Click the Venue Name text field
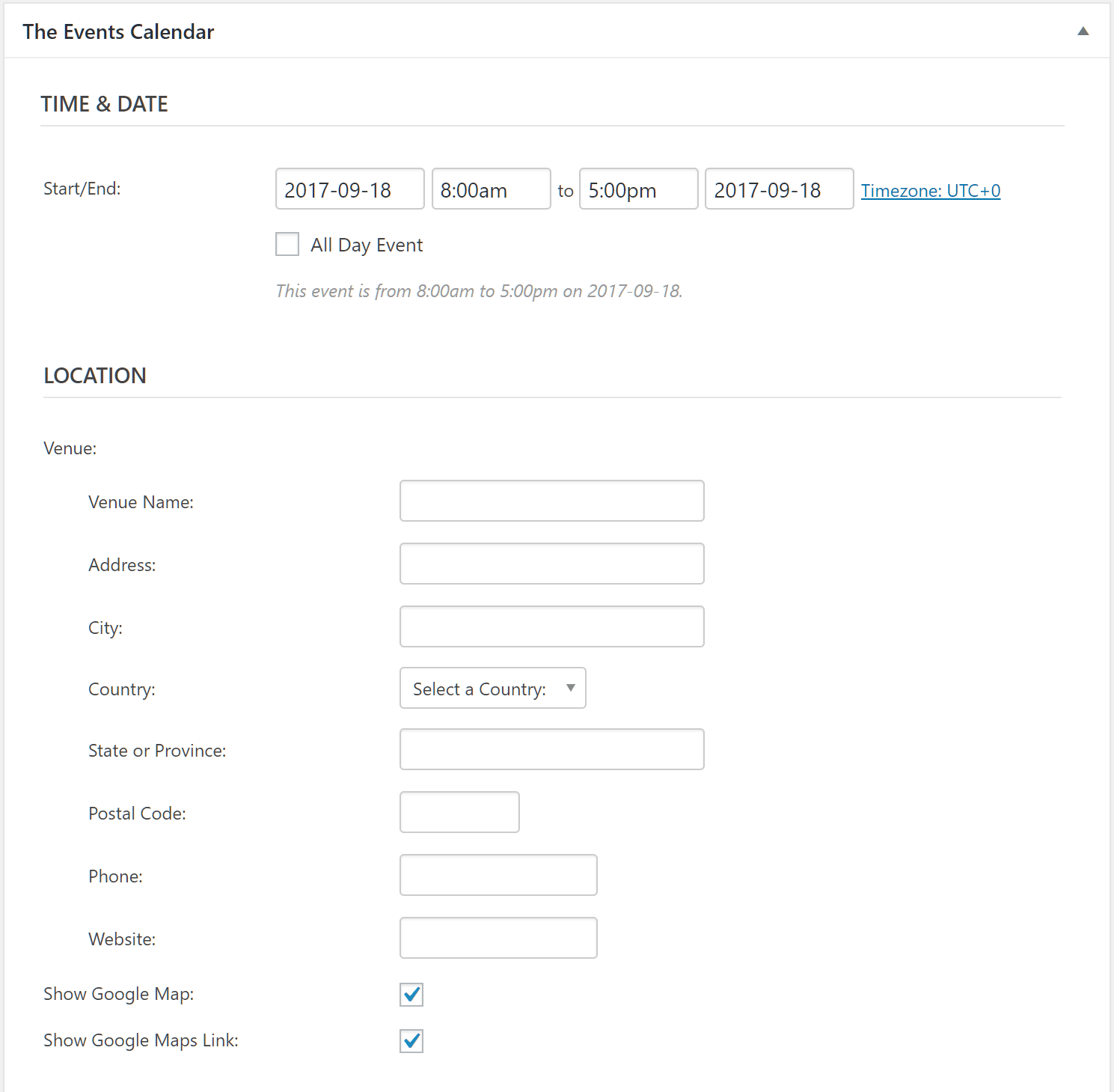 551,501
